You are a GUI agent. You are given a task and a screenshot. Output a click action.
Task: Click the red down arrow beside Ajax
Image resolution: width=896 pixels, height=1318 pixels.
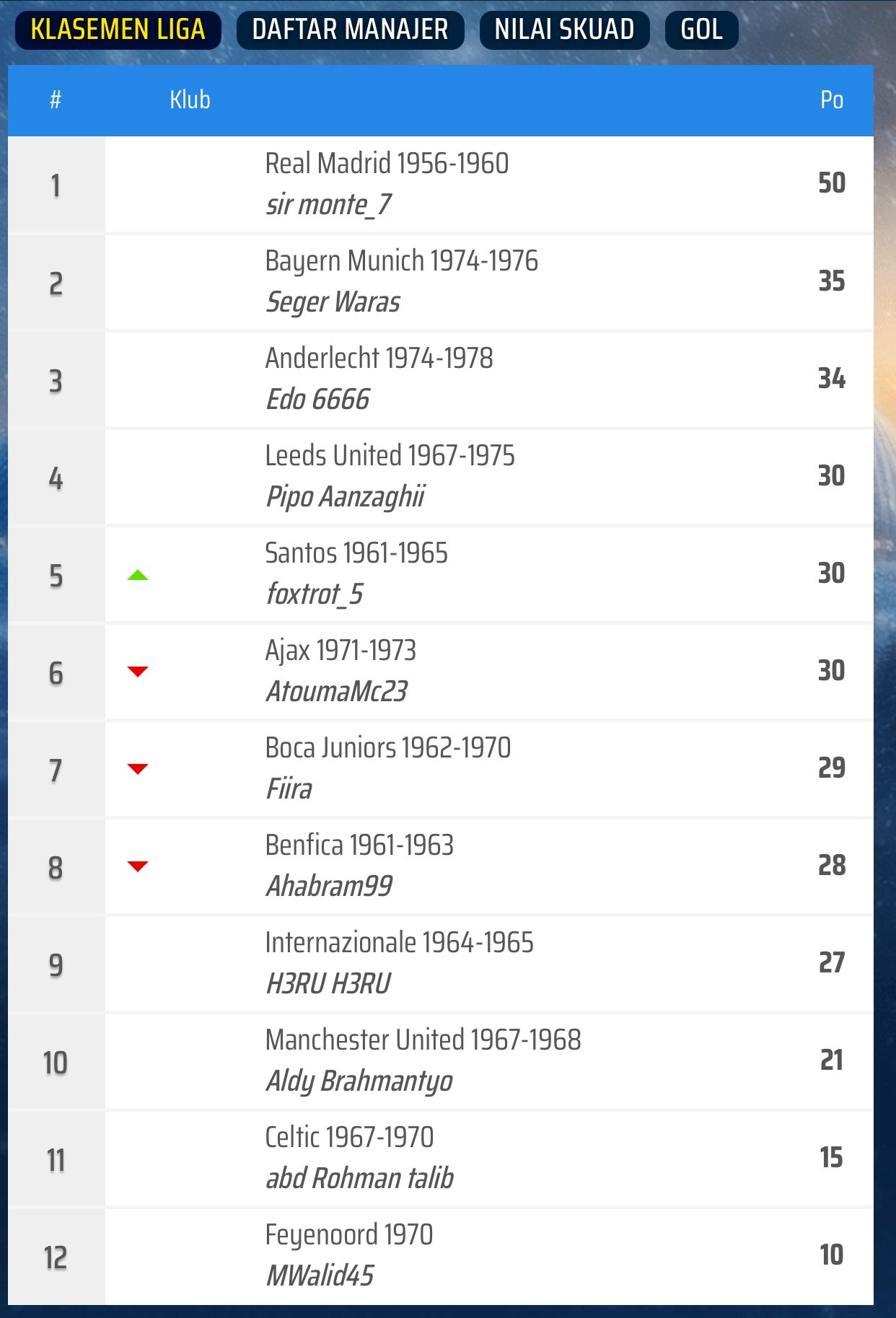(x=138, y=672)
